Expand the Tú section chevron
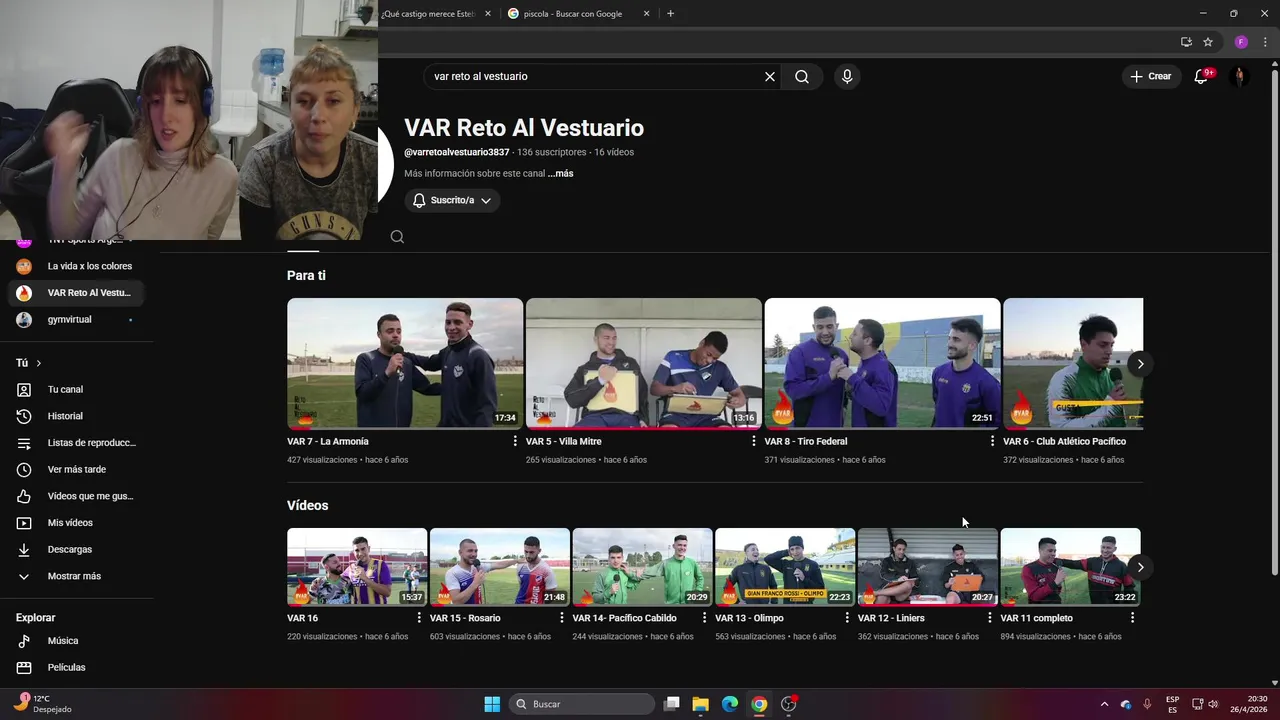The width and height of the screenshot is (1280, 720). 38,363
